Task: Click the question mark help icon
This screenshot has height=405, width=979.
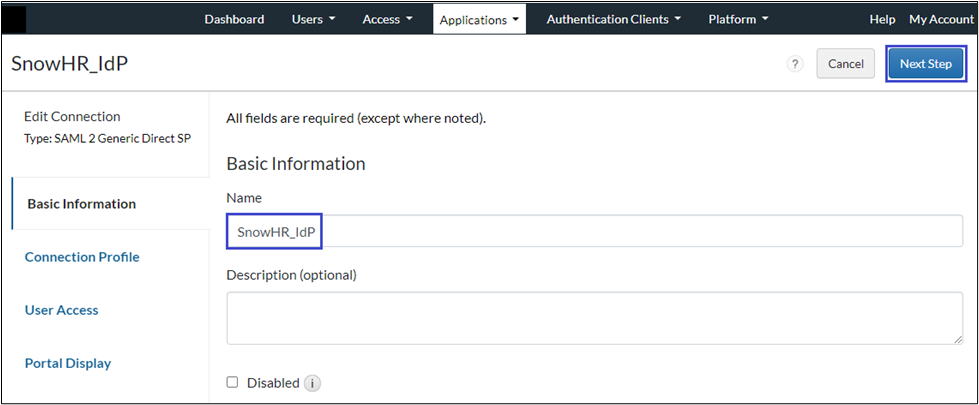Action: tap(795, 64)
